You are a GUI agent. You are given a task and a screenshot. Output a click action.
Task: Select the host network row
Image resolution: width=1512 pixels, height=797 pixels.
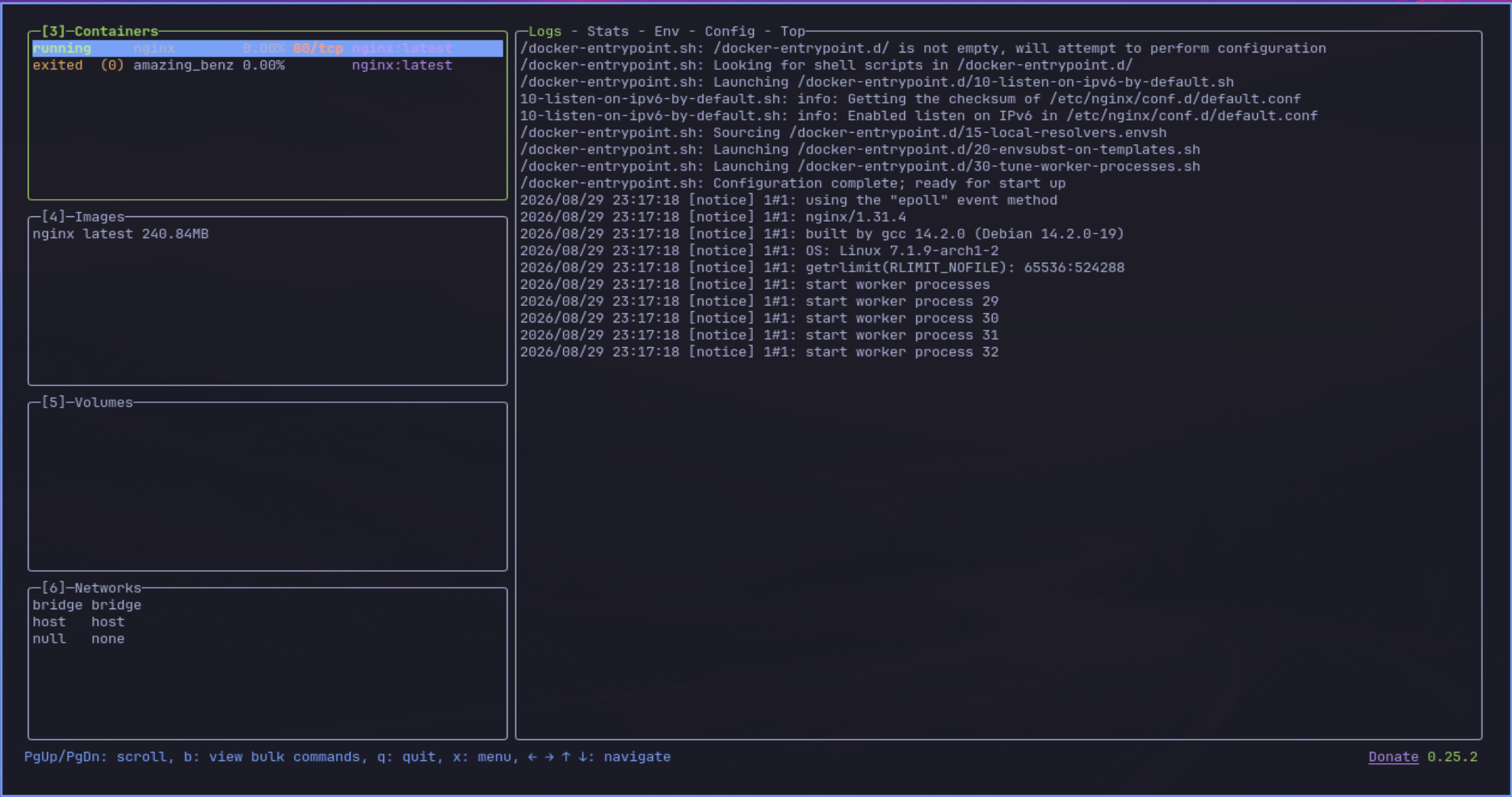pyautogui.click(x=78, y=622)
